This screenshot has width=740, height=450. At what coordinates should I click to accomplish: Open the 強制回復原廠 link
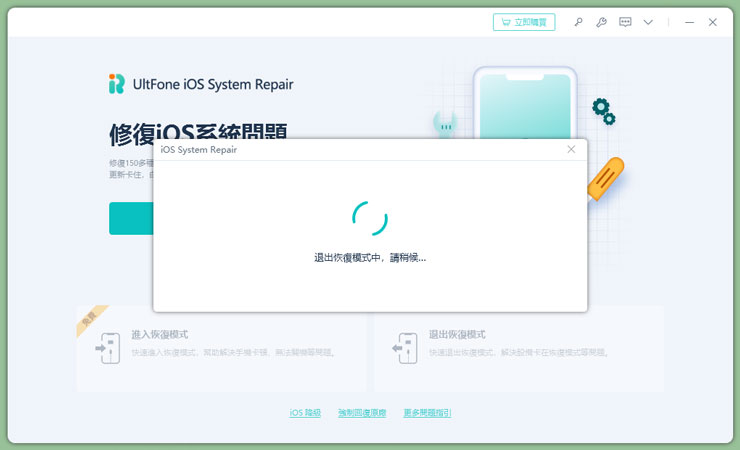coord(362,413)
